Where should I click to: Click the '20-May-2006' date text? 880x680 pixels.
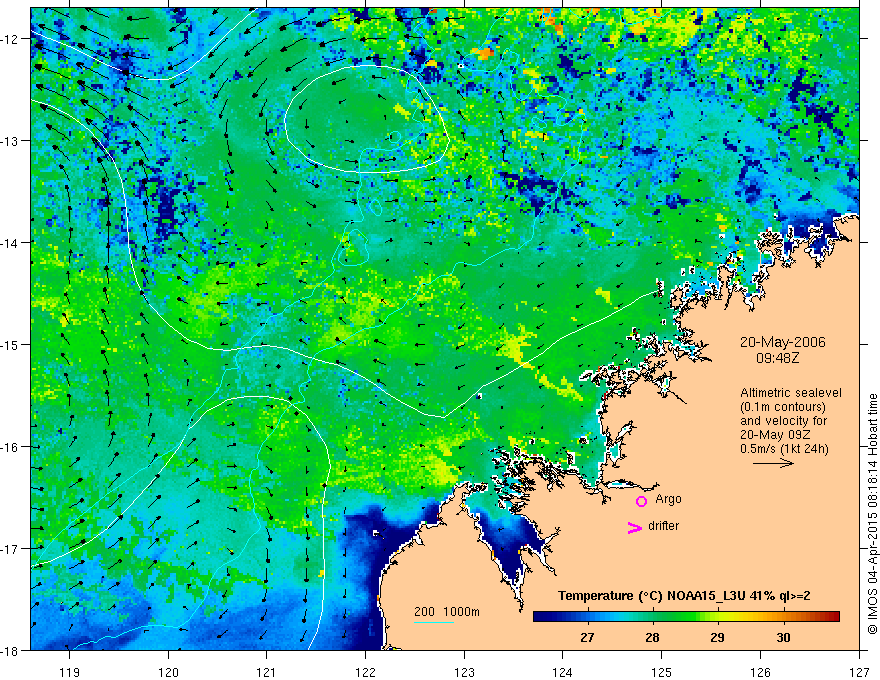(783, 342)
